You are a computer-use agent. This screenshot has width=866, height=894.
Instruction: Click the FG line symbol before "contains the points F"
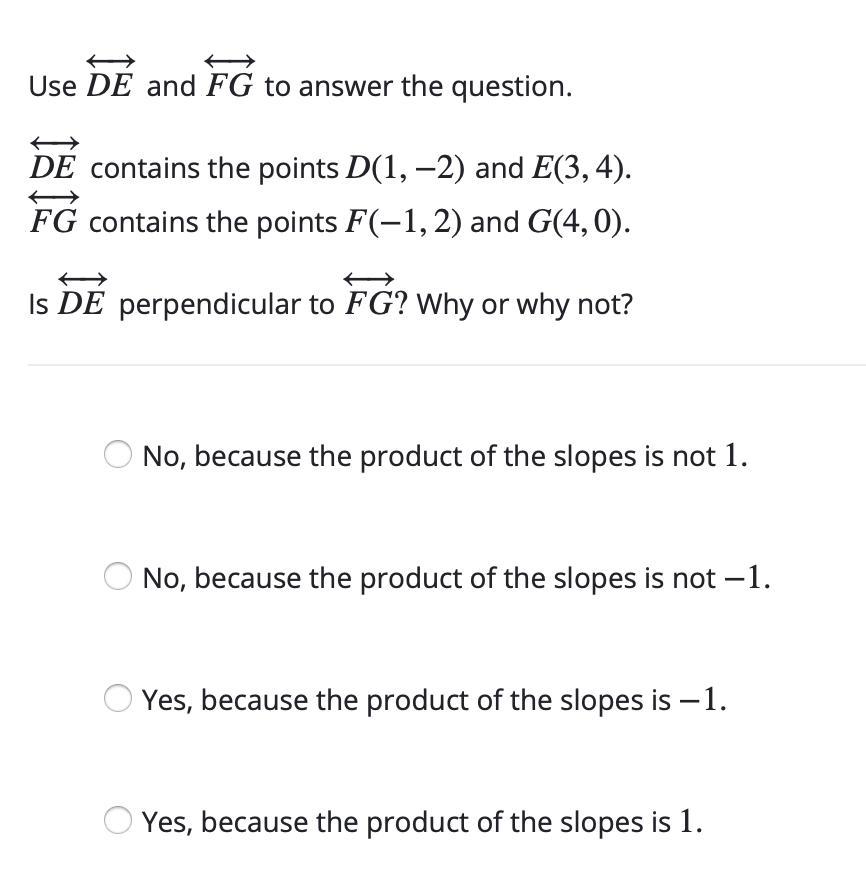(x=54, y=213)
